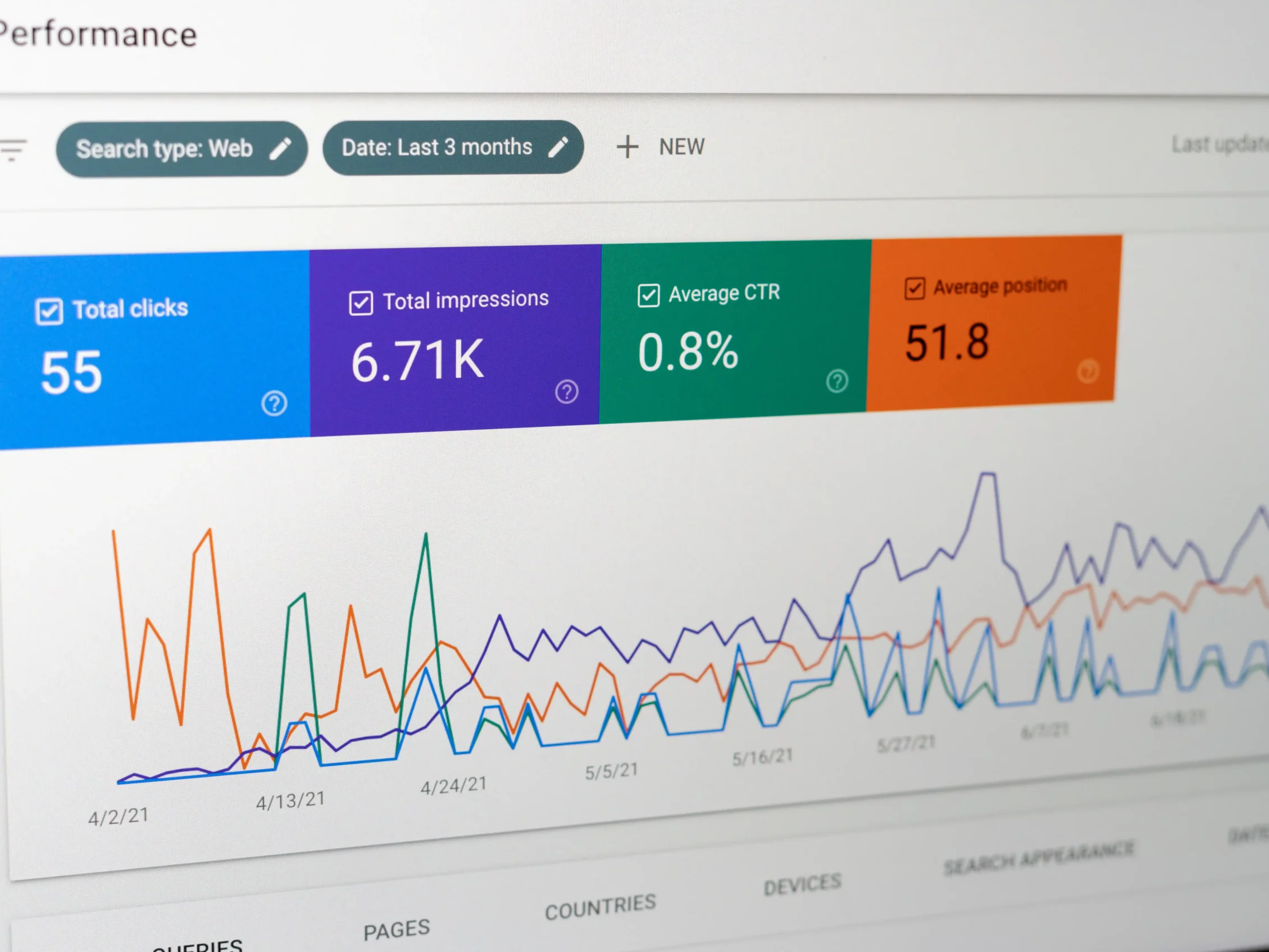View help for Average CTR metric
1269x952 pixels.
[x=837, y=380]
